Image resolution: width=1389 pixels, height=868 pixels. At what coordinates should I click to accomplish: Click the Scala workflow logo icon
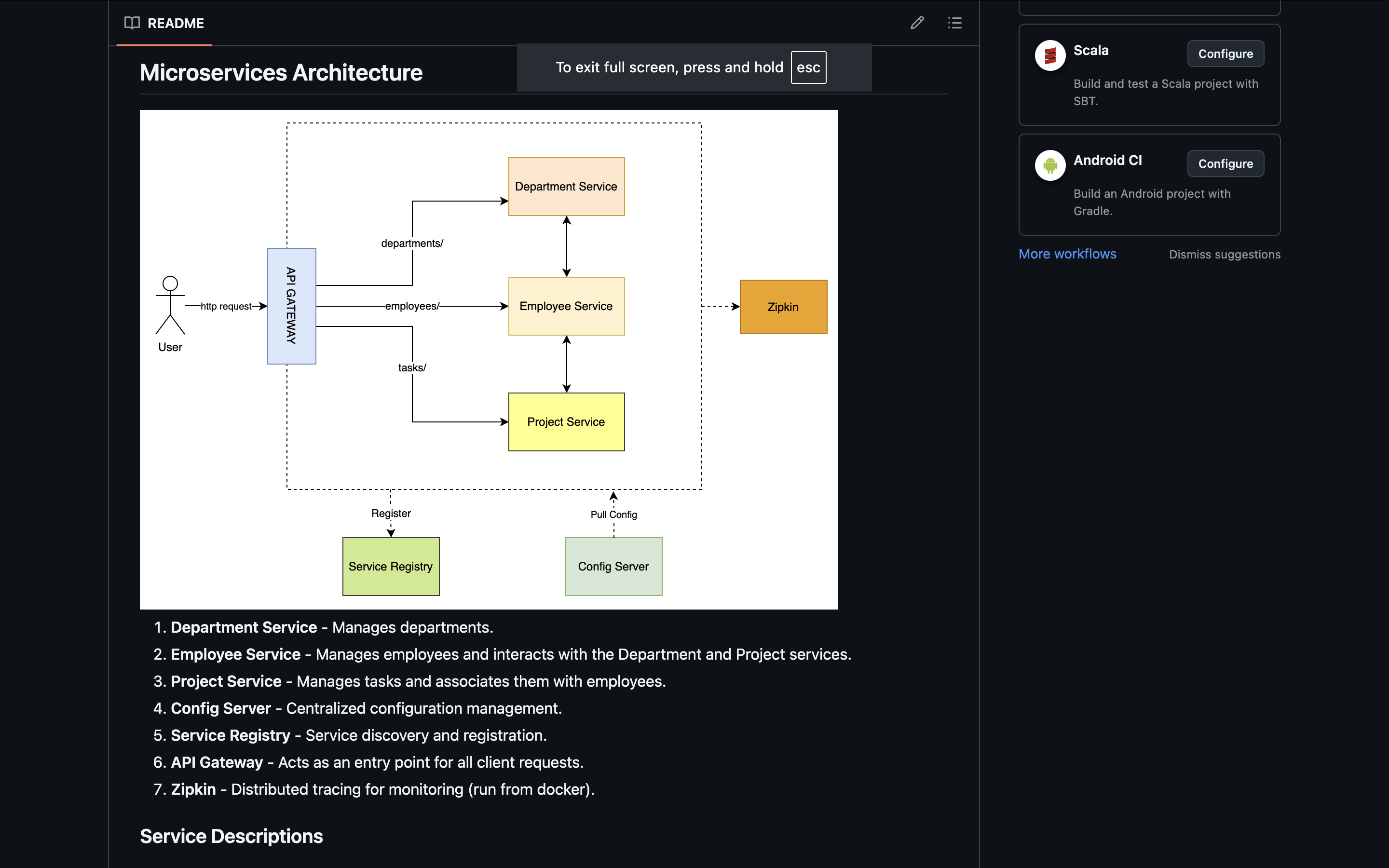(1050, 55)
